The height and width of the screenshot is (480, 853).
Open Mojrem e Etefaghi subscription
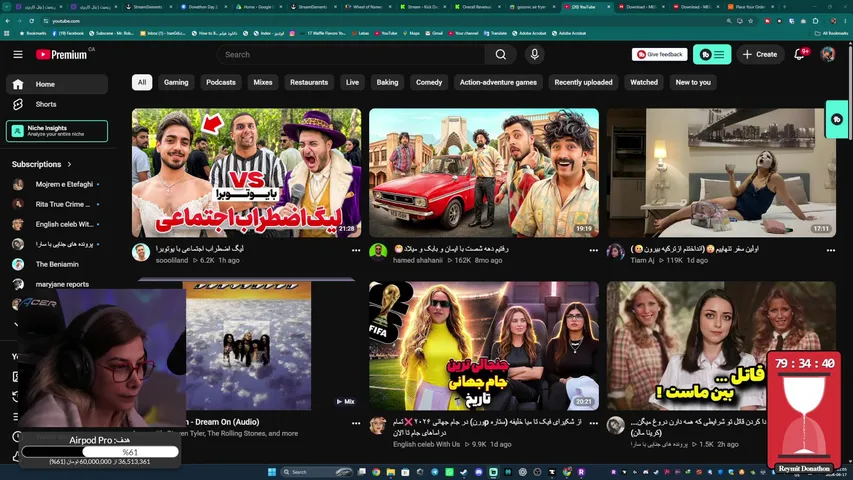pos(57,184)
